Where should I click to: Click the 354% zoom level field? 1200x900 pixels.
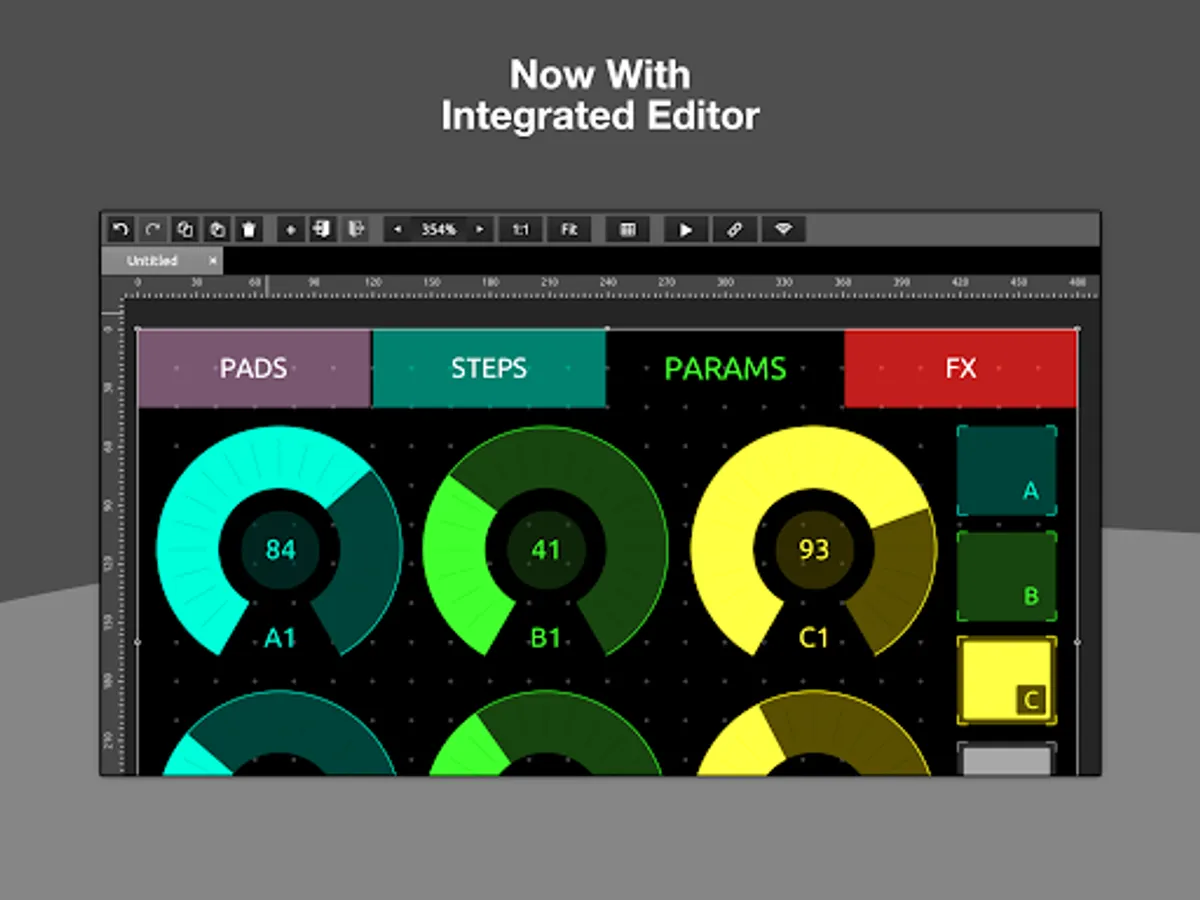tap(439, 229)
